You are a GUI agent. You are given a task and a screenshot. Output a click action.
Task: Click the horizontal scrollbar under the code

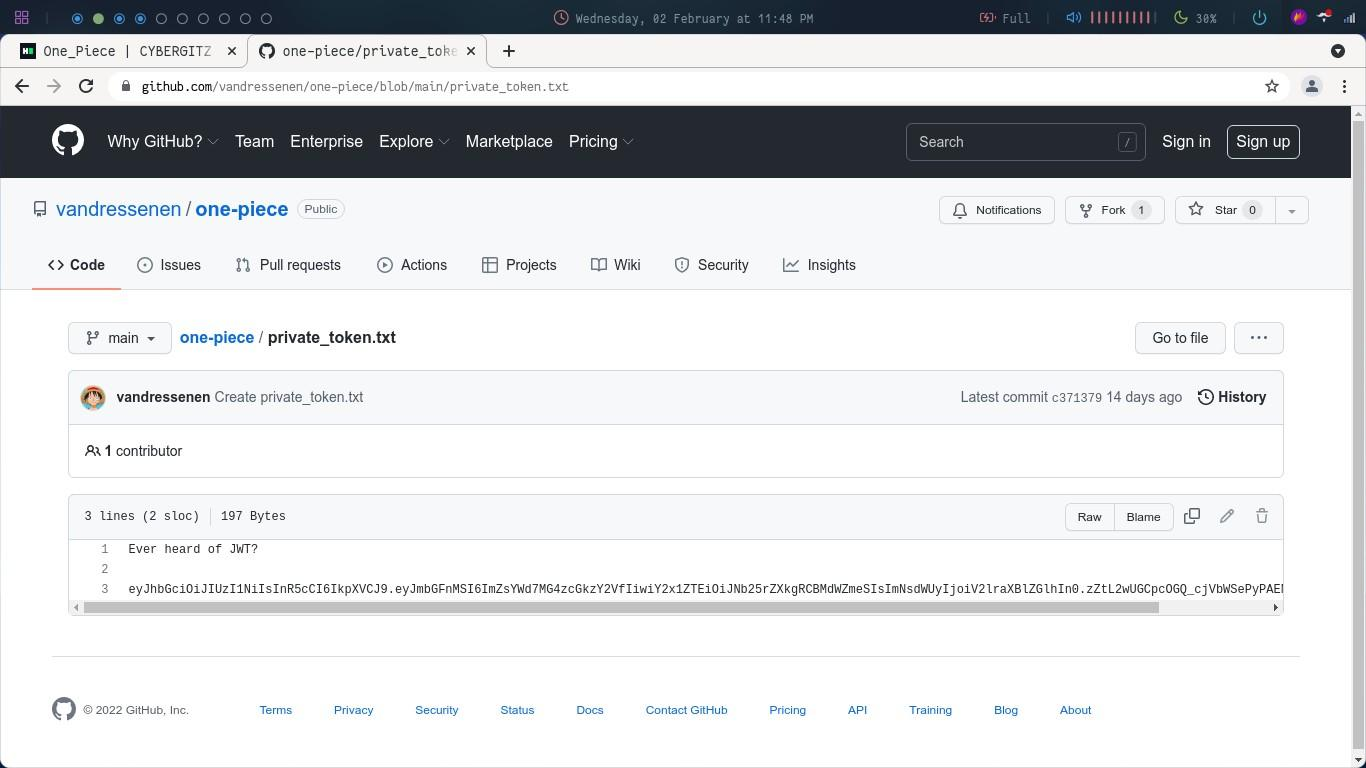[x=621, y=607]
